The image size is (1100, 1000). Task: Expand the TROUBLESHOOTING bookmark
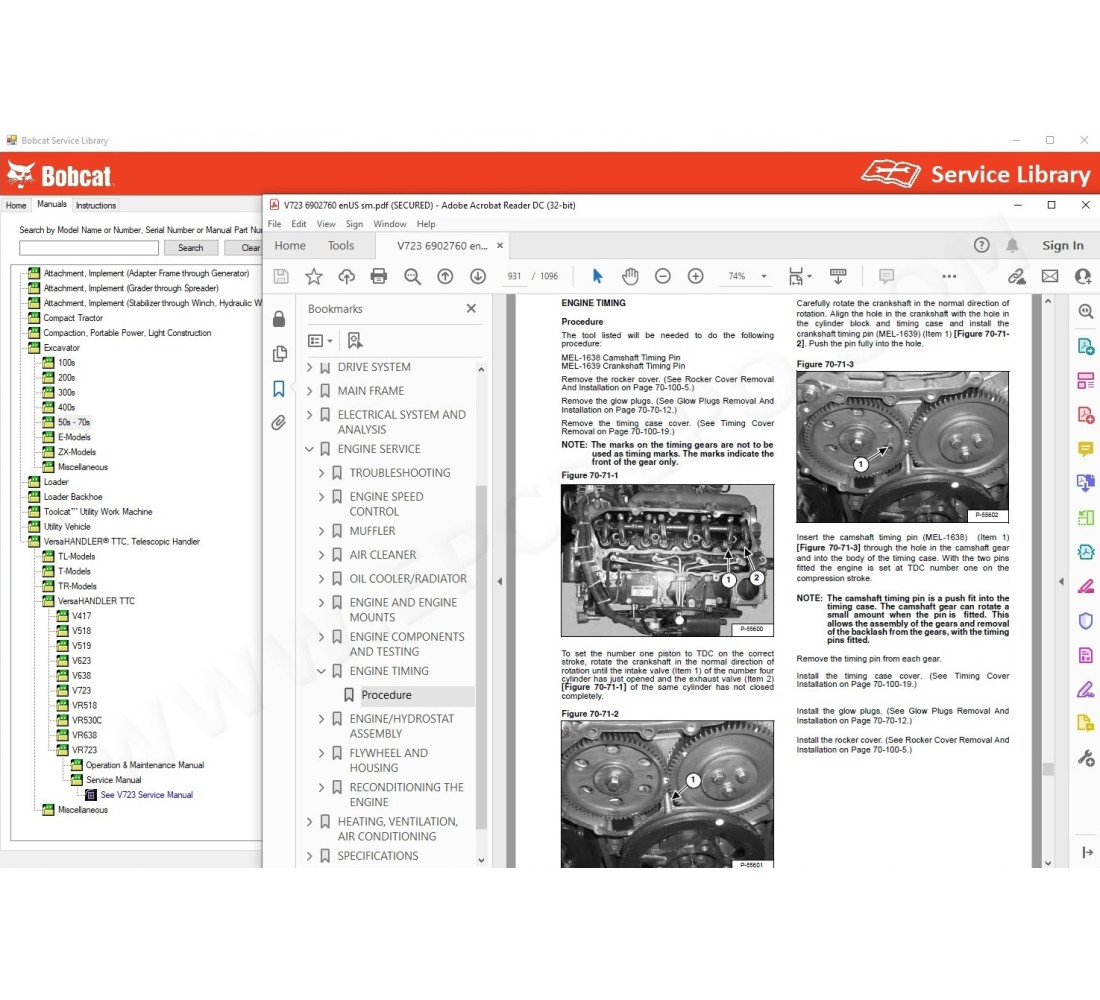coord(321,473)
